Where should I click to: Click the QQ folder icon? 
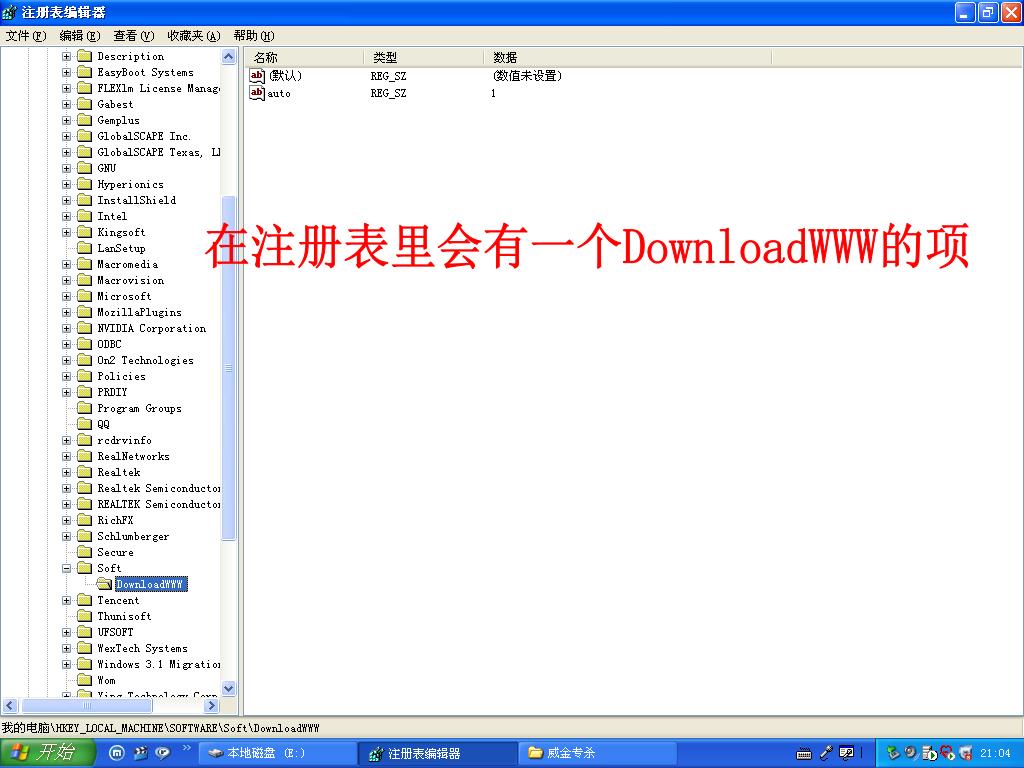84,424
